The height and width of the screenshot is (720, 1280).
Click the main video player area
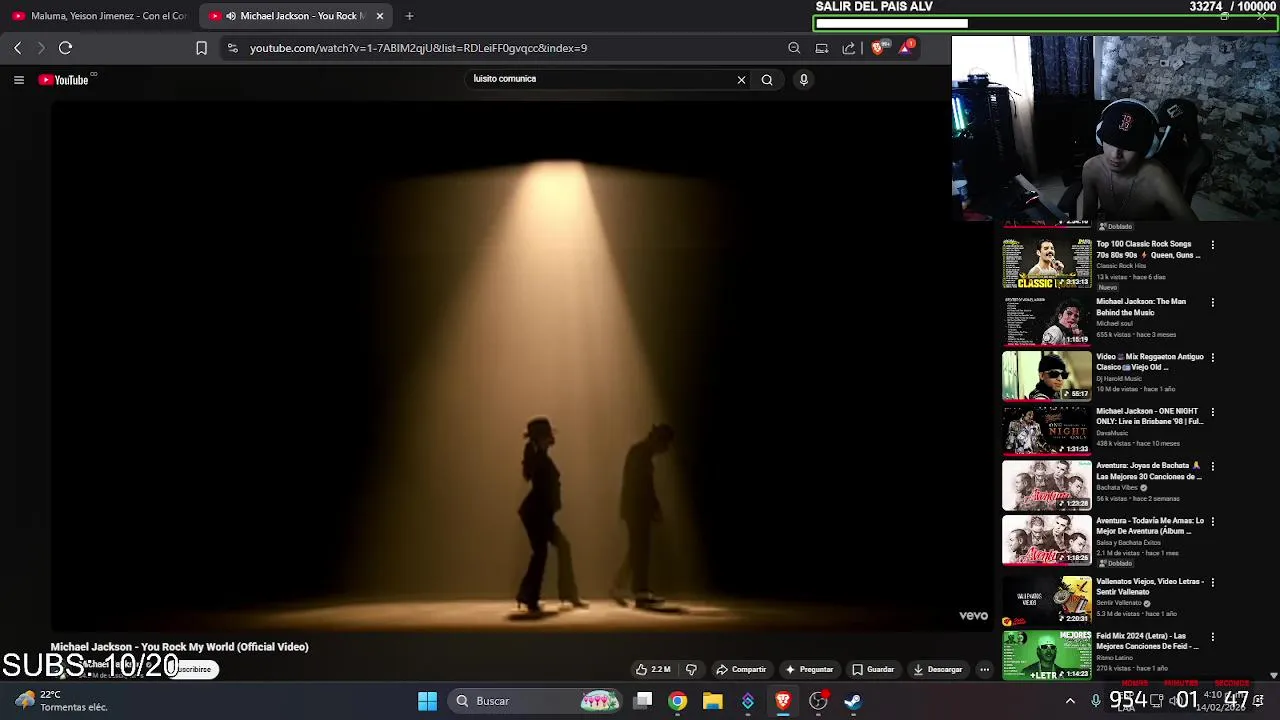click(x=520, y=365)
